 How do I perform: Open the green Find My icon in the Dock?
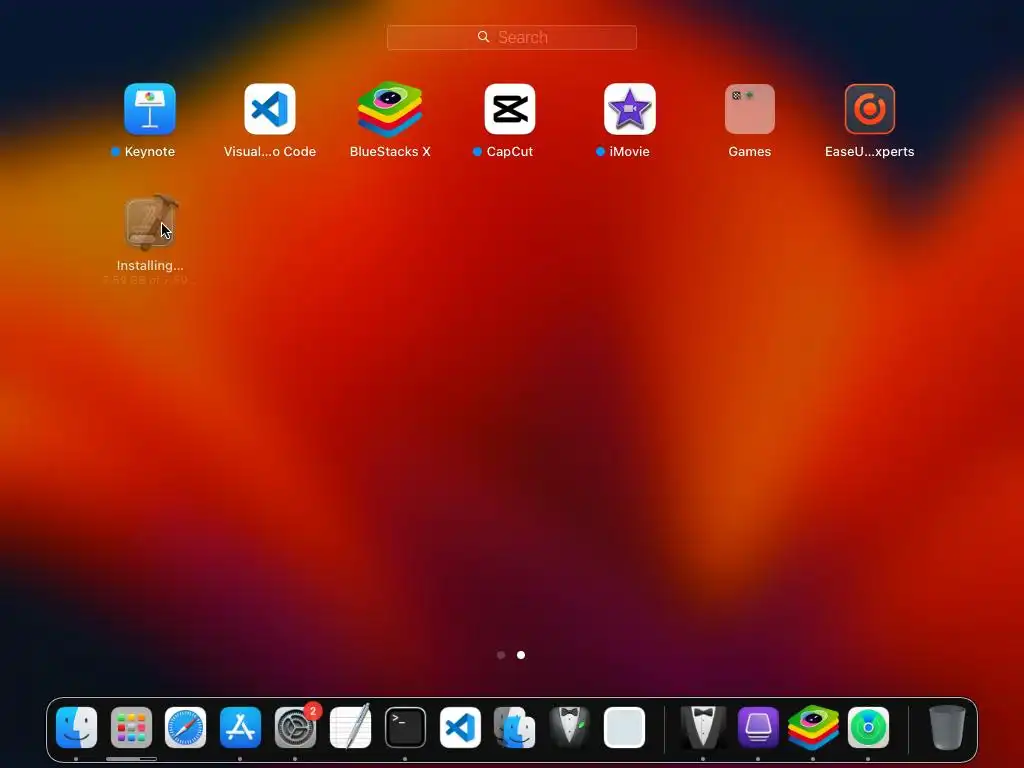click(868, 727)
